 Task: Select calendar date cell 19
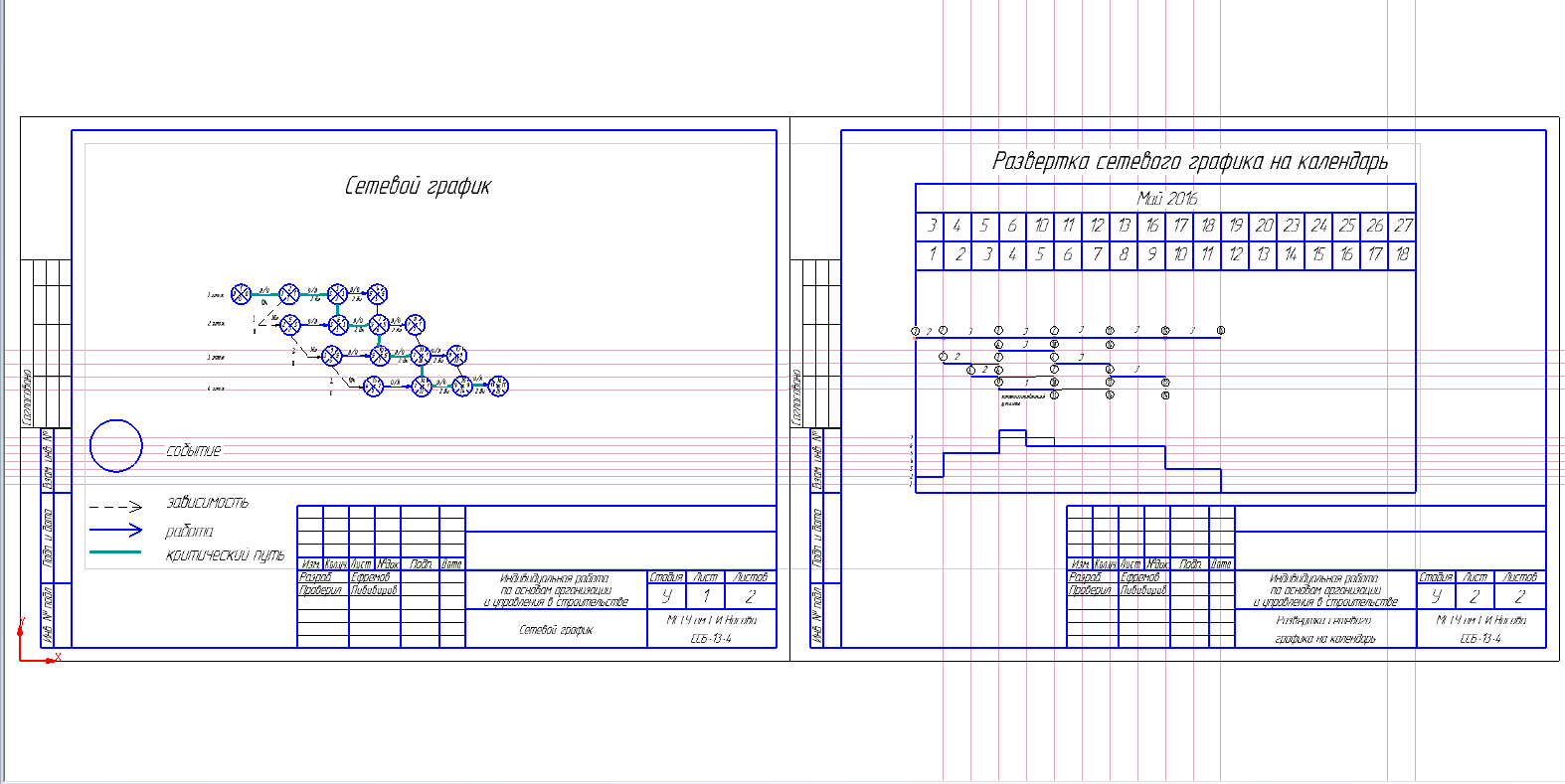(1235, 226)
